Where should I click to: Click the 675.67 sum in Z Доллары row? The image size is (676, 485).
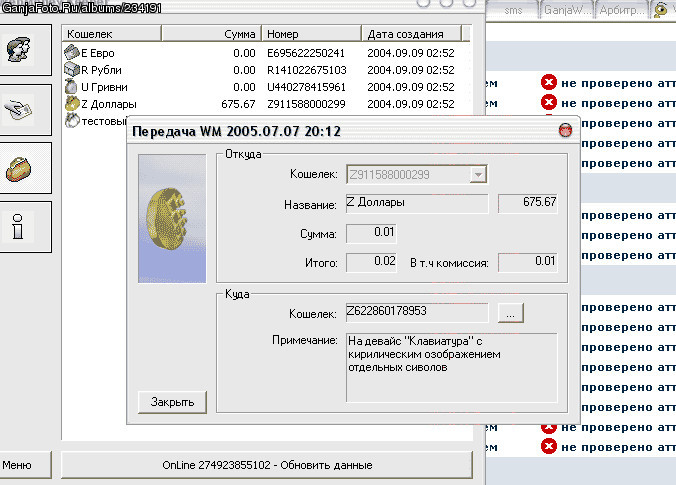point(238,104)
